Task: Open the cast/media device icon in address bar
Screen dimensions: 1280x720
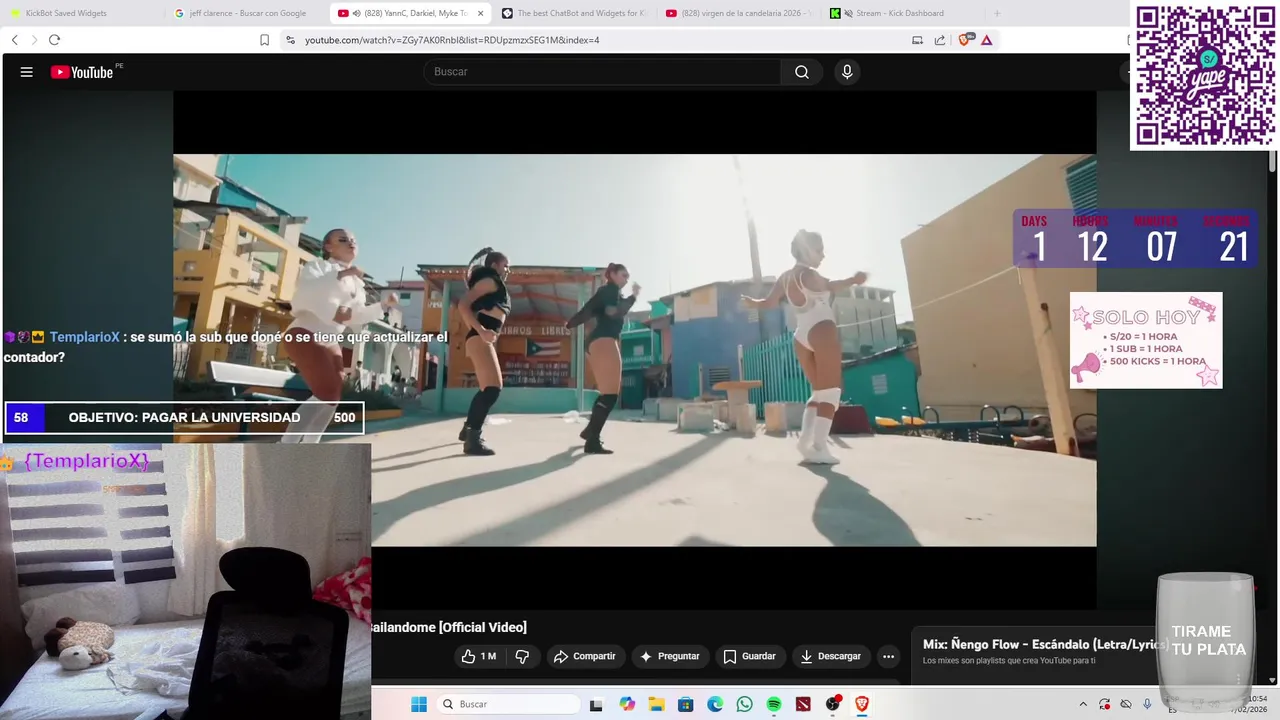Action: (917, 40)
